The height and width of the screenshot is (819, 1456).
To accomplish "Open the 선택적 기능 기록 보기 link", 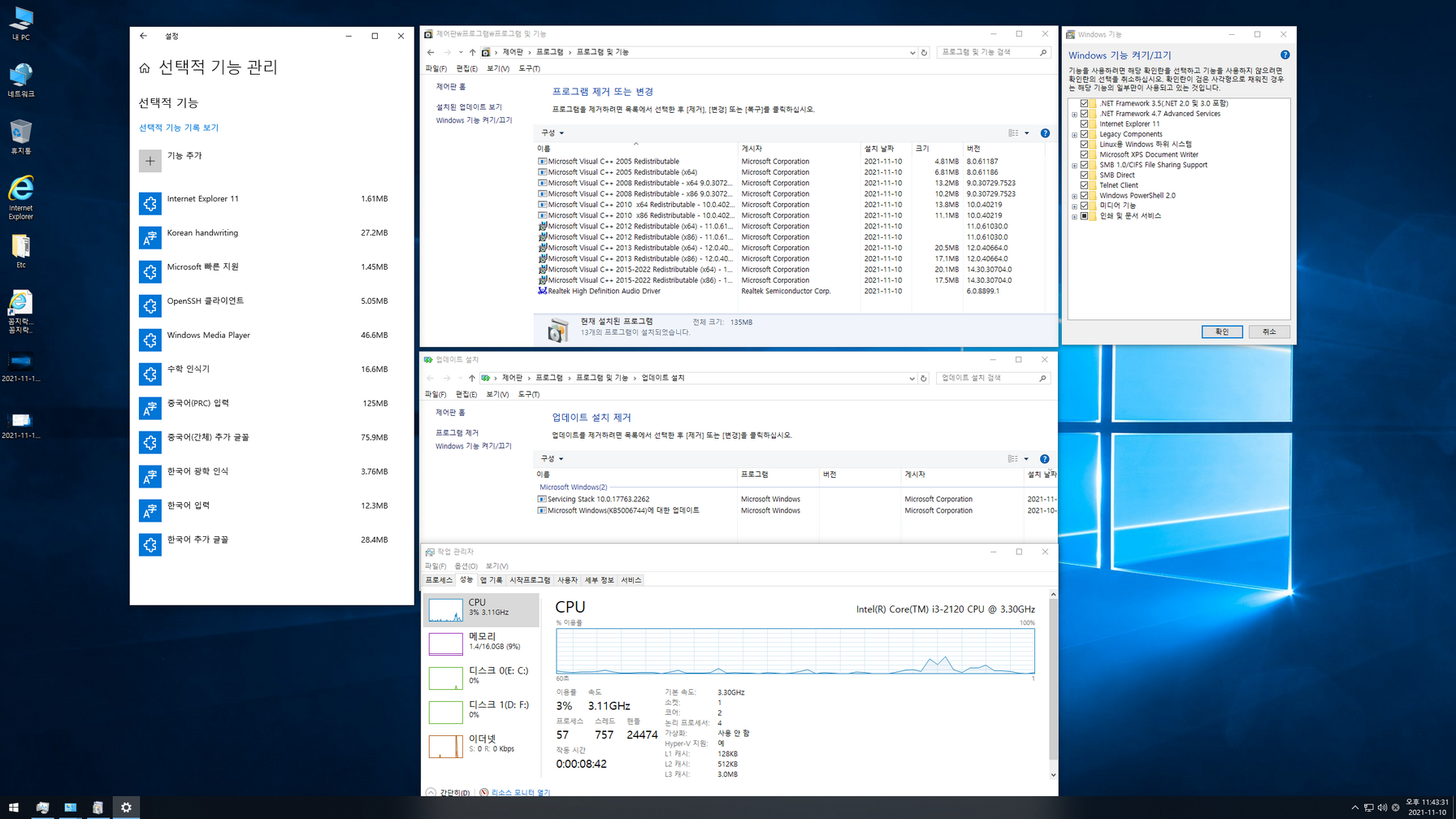I will click(x=179, y=128).
